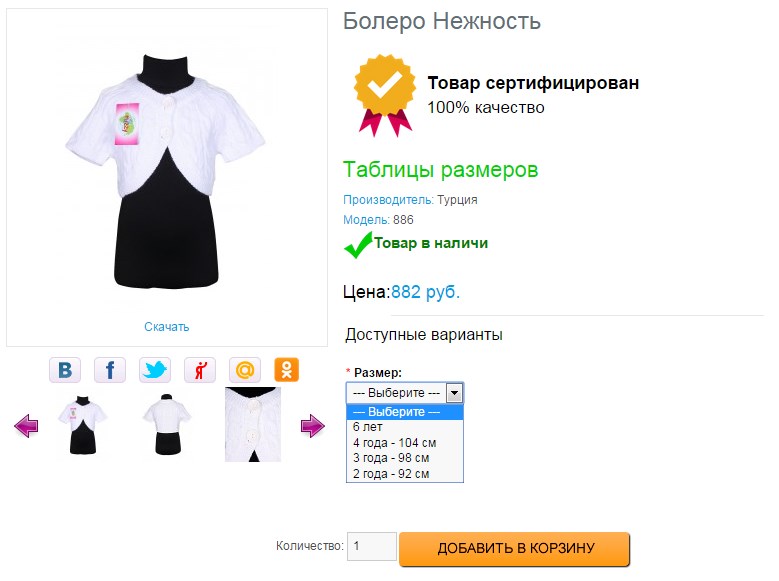This screenshot has height=581, width=779.
Task: Open the close-up buttons thumbnail
Action: pos(253,425)
